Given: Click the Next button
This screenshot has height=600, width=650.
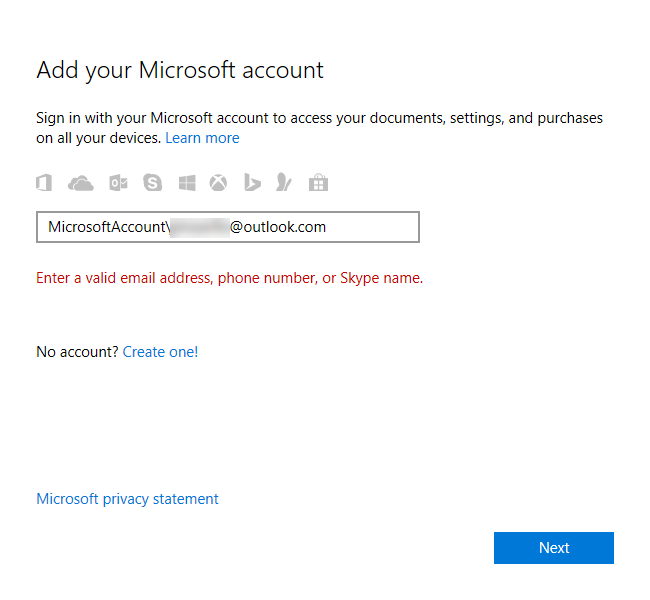Looking at the screenshot, I should (x=554, y=548).
